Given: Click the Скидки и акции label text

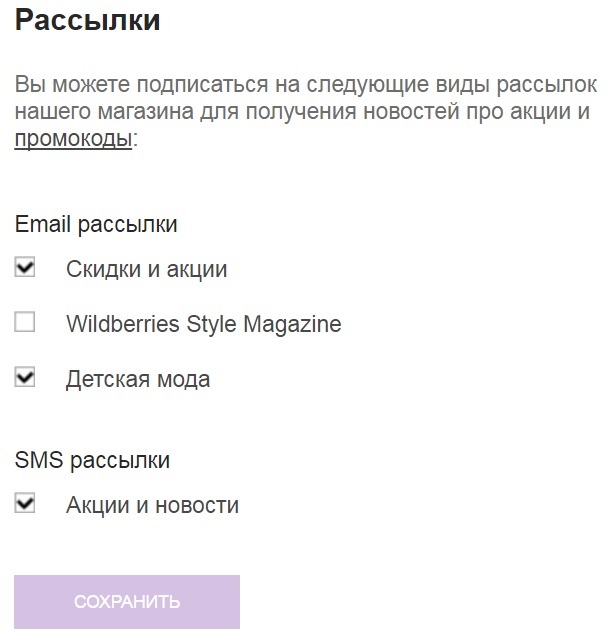Looking at the screenshot, I should [x=146, y=269].
